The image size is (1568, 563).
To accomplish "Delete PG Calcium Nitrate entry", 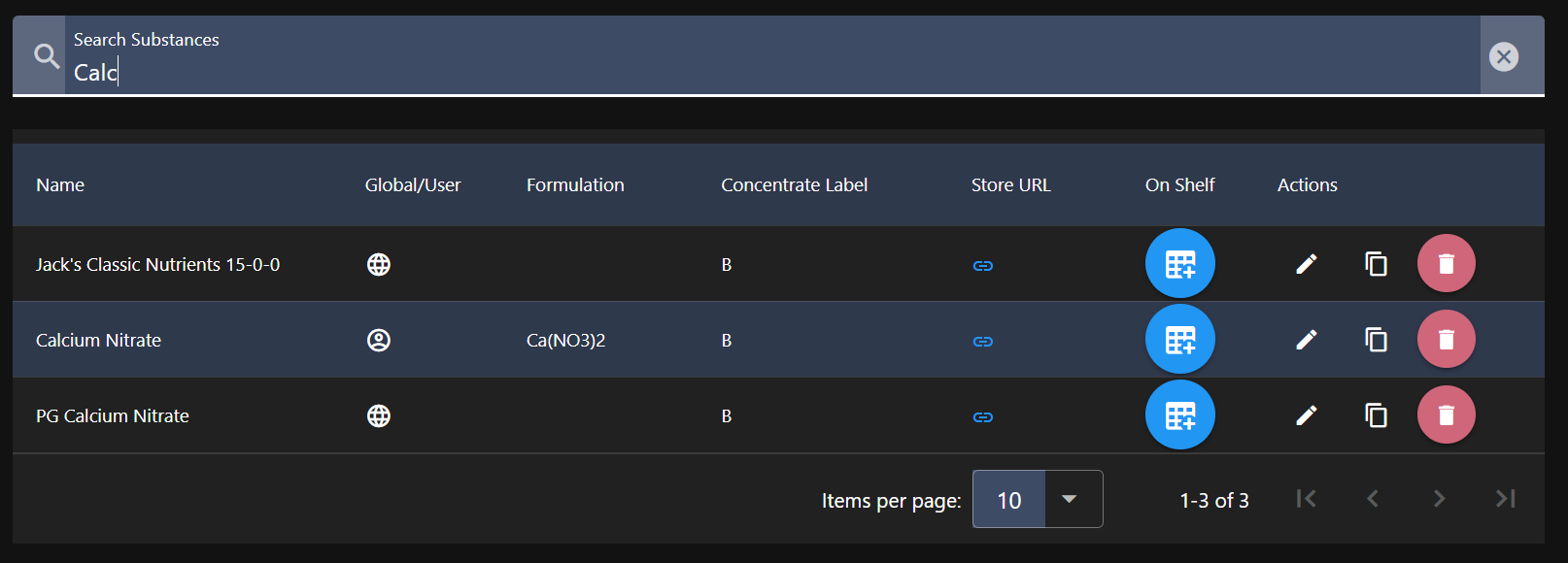I will (1446, 414).
